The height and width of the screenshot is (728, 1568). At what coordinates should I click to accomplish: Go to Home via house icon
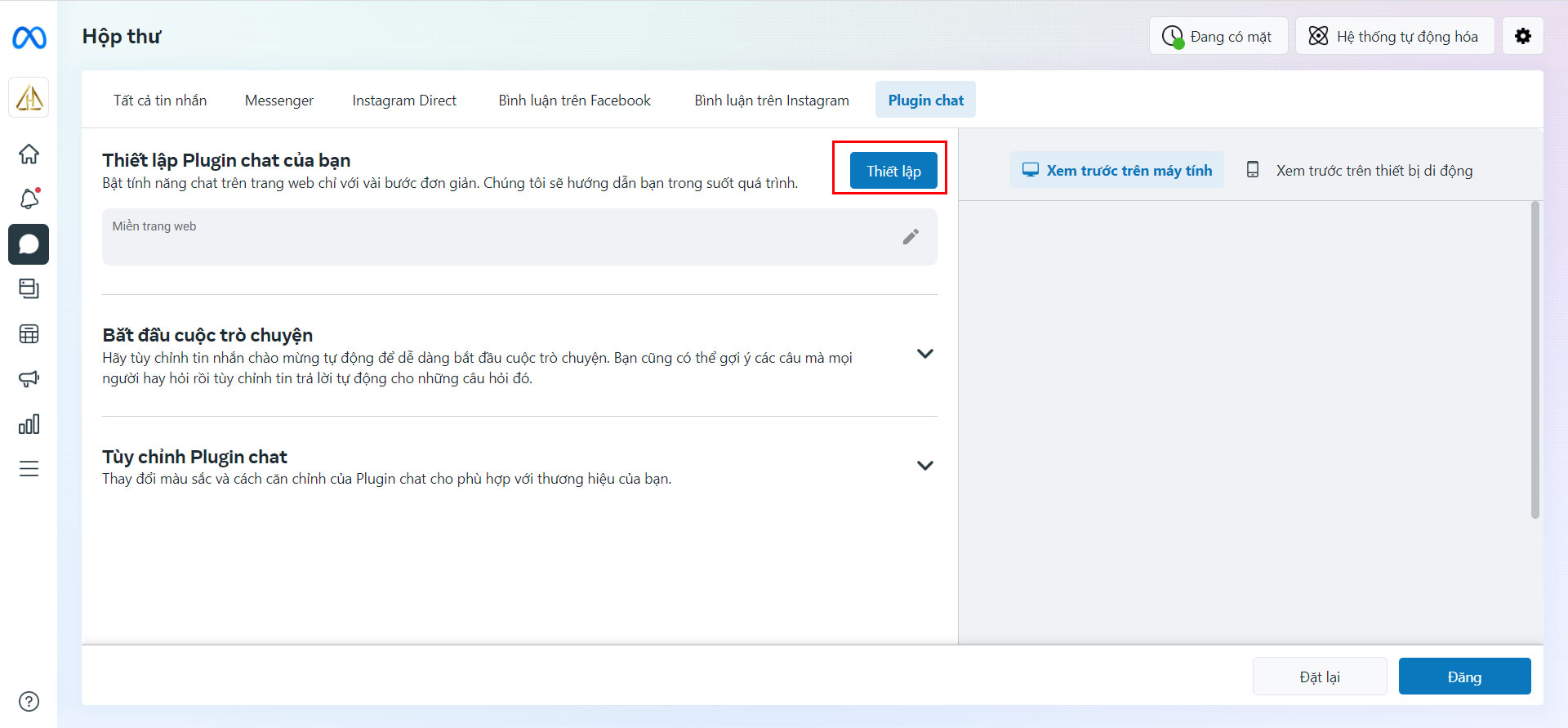pos(29,154)
